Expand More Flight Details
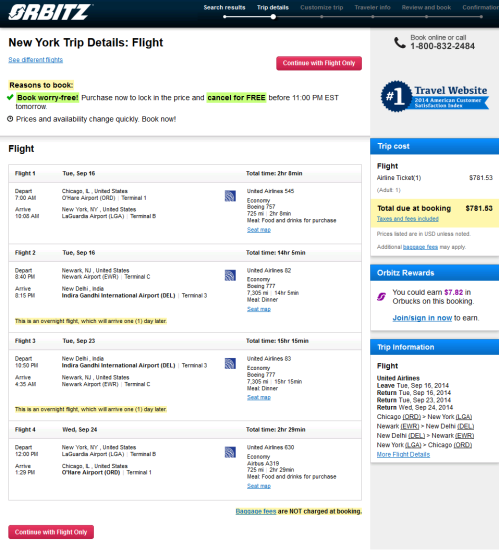This screenshot has height=550, width=499. (x=403, y=454)
